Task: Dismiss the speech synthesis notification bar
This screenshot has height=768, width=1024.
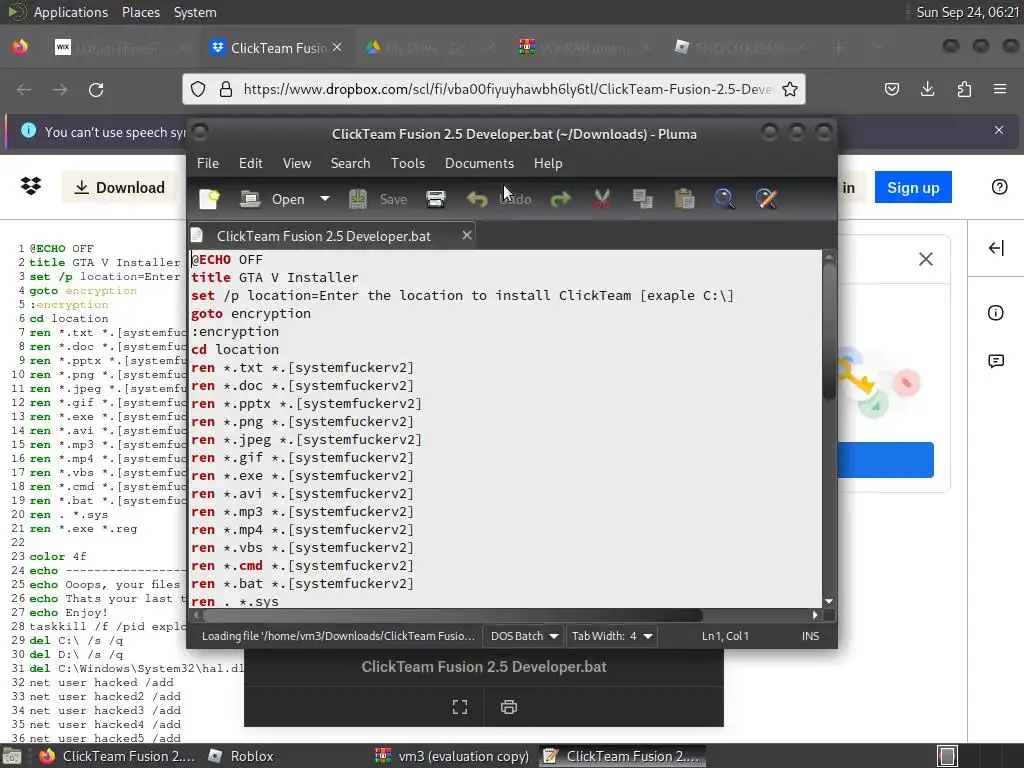Action: pyautogui.click(x=999, y=130)
